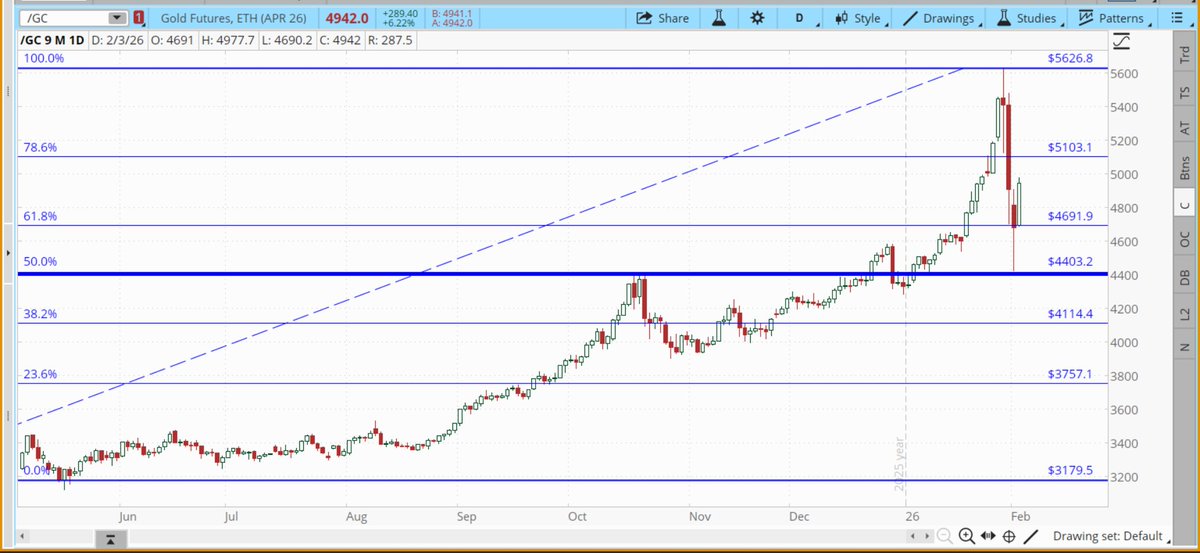Open the candlestick Style menu
1200x553 pixels.
pyautogui.click(x=857, y=18)
